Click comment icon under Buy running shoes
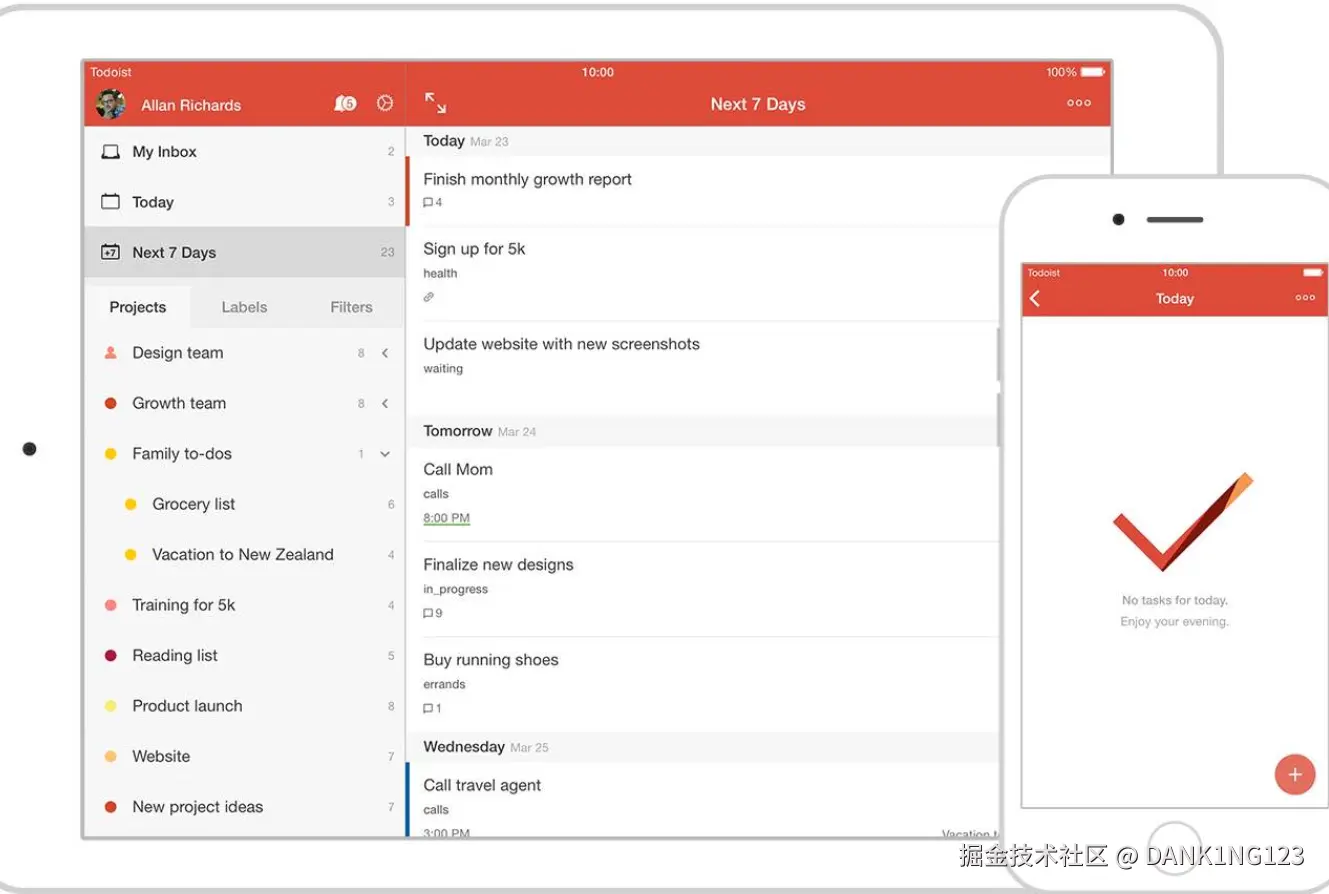Screen dimensions: 1329x894 click(428, 708)
